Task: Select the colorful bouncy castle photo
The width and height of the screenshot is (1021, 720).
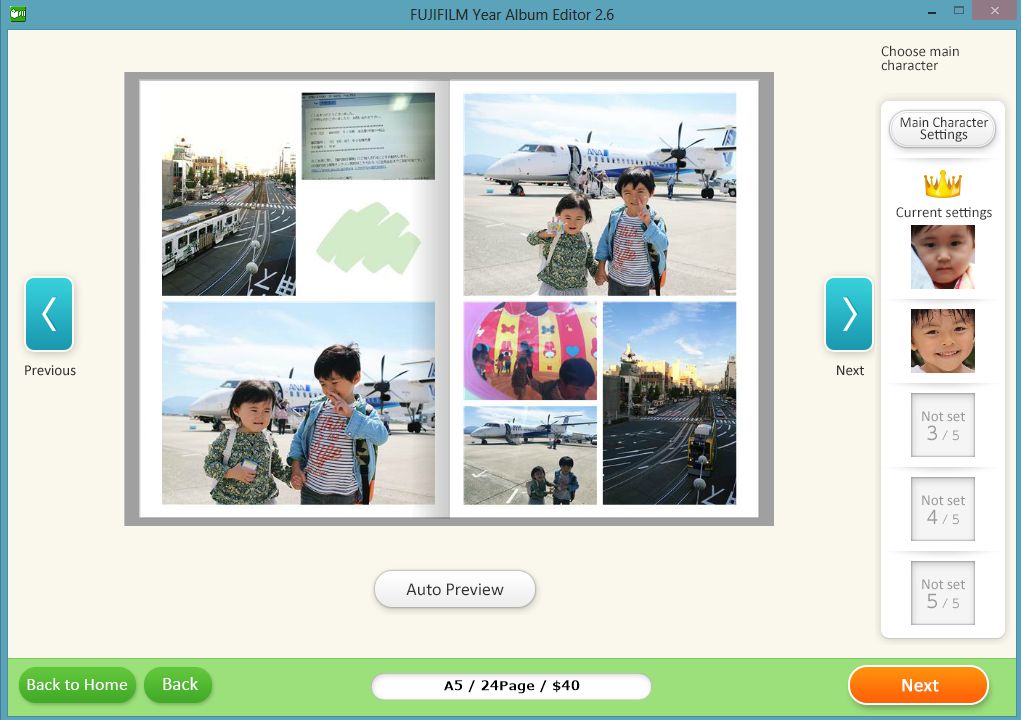Action: [x=530, y=351]
